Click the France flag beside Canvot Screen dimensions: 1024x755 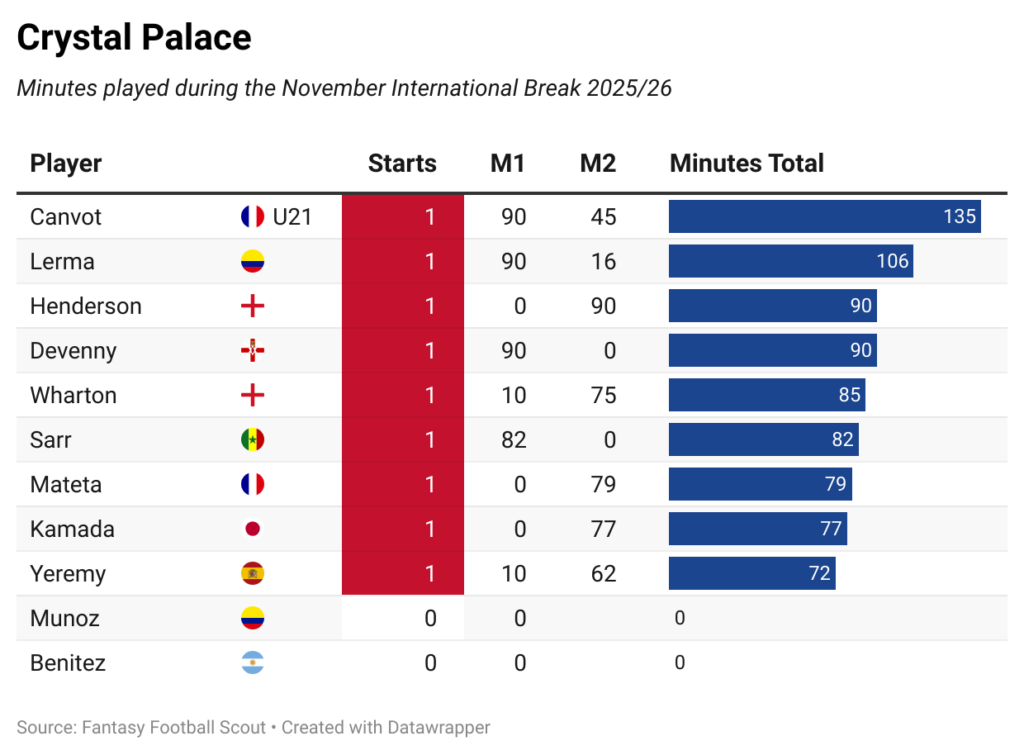click(252, 217)
